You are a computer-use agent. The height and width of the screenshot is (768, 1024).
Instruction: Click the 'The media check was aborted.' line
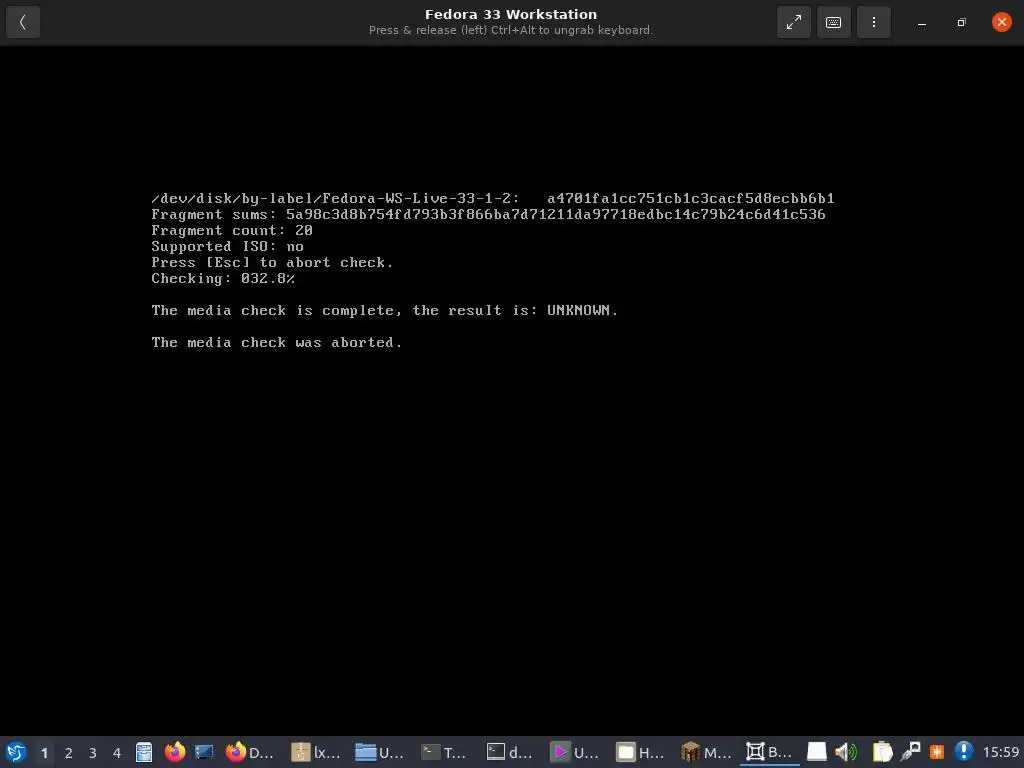(276, 343)
